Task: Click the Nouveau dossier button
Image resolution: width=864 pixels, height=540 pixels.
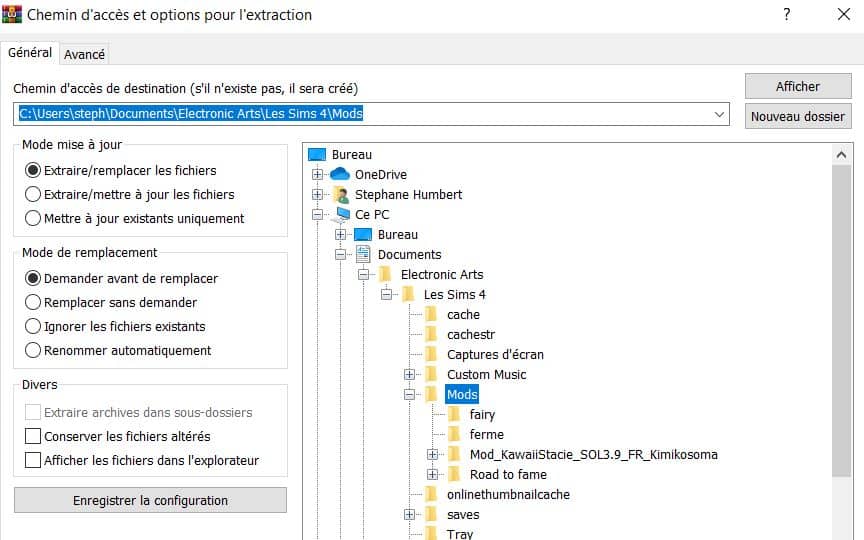Action: click(797, 116)
